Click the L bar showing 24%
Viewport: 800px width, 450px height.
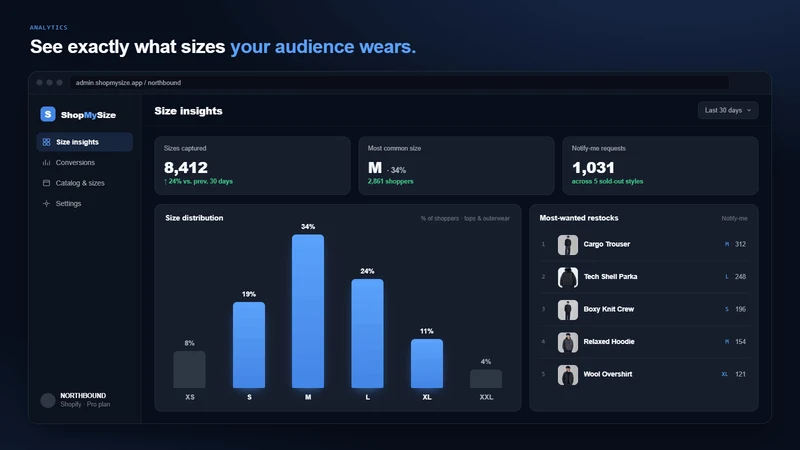point(367,333)
